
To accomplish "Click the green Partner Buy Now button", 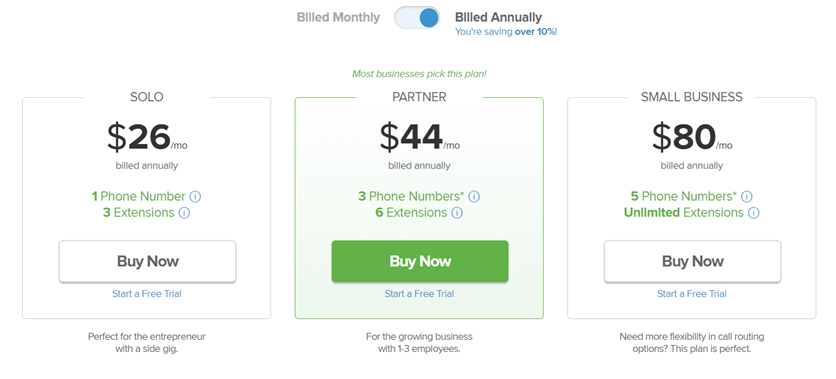I will [x=420, y=261].
